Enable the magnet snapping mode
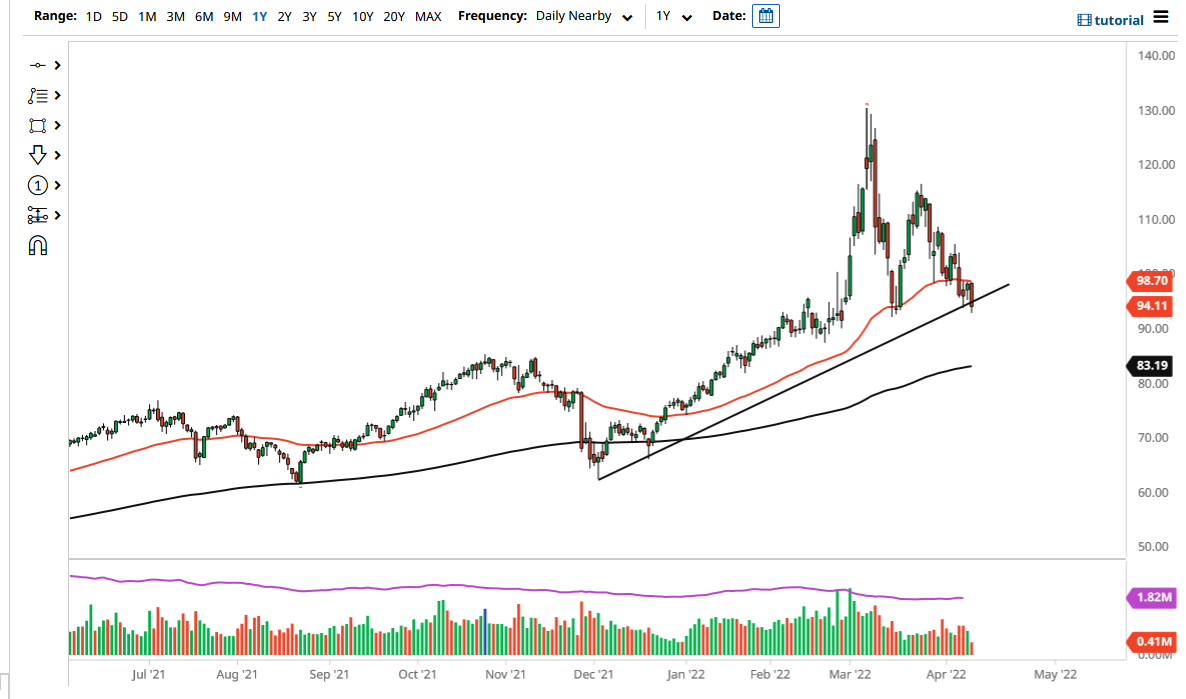 [x=38, y=245]
